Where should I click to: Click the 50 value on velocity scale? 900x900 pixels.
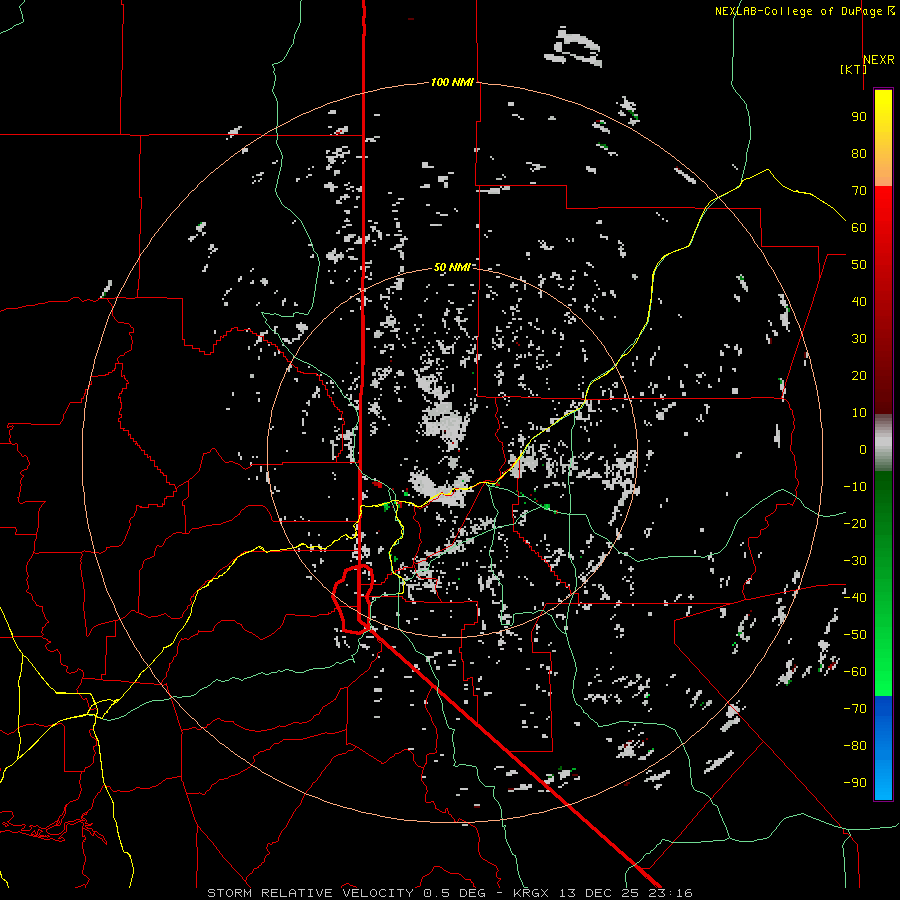point(859,265)
